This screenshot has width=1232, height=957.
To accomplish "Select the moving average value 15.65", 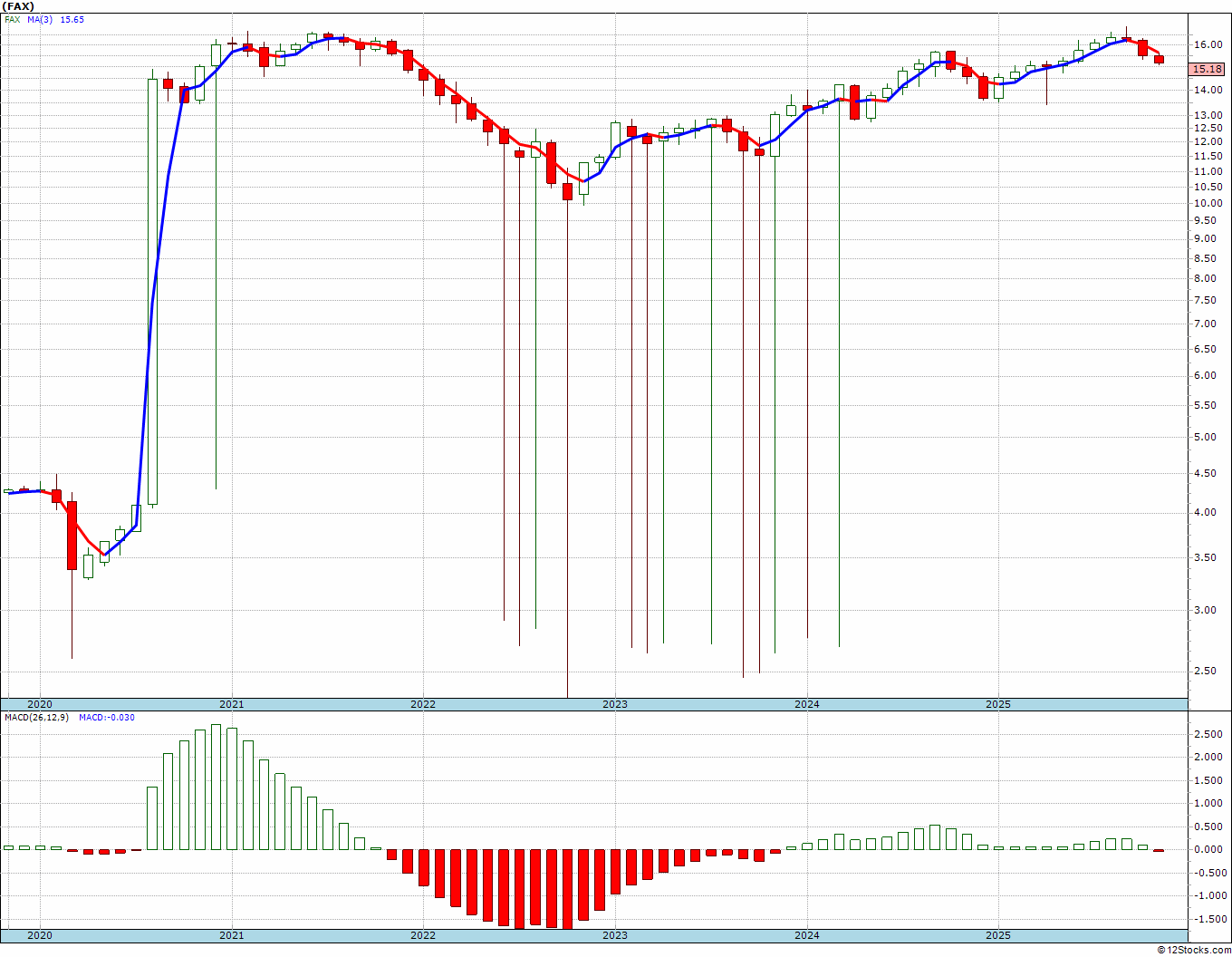I will (72, 19).
